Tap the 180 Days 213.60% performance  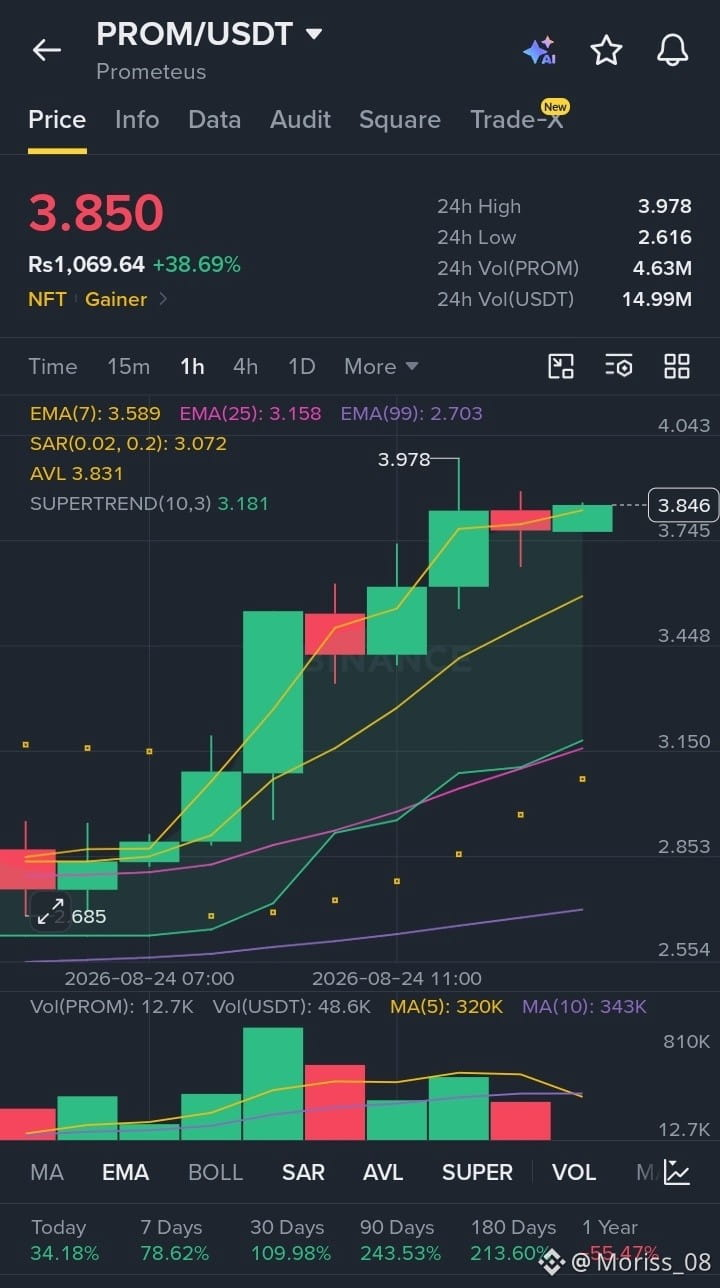click(x=513, y=1240)
